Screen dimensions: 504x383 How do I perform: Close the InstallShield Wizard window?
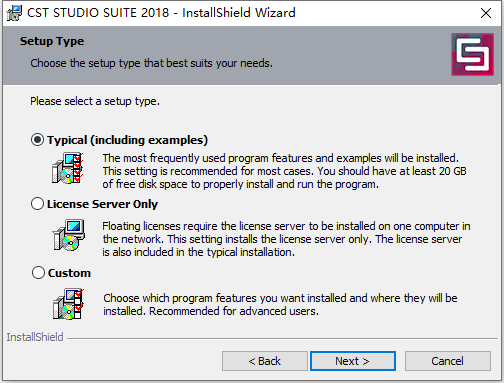486,13
